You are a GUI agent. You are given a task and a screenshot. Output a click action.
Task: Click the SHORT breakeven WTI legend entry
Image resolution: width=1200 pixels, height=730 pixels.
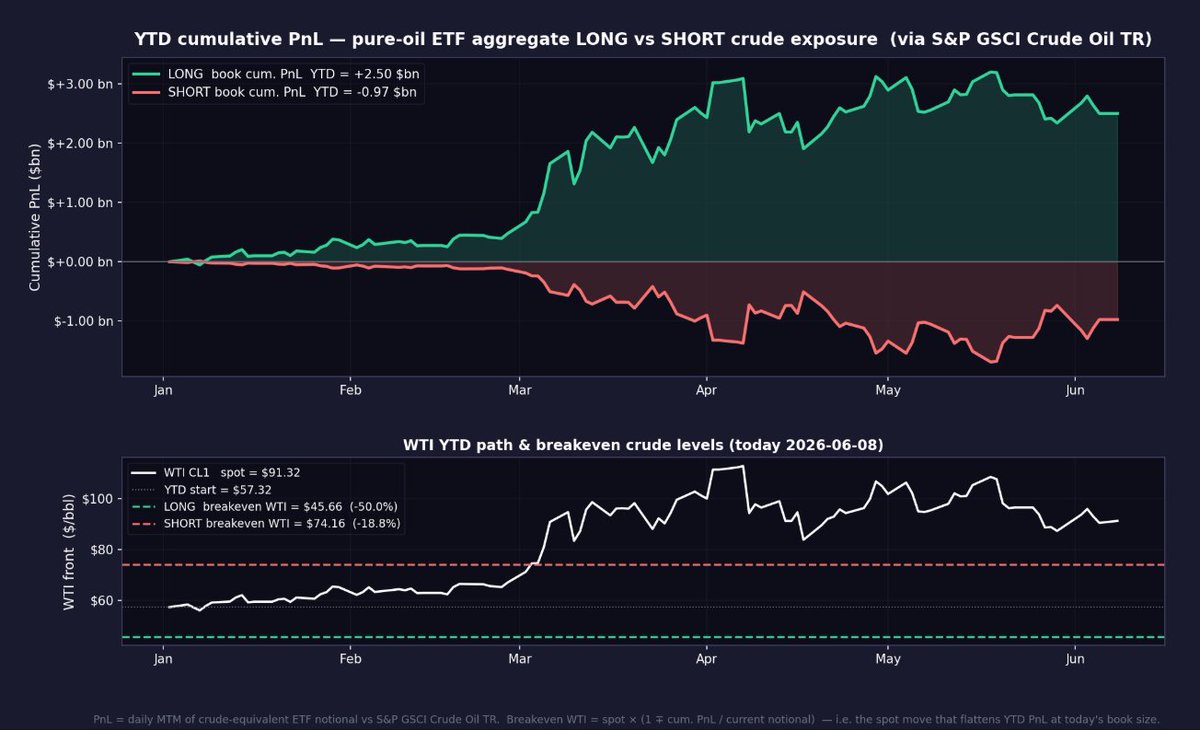click(x=267, y=525)
